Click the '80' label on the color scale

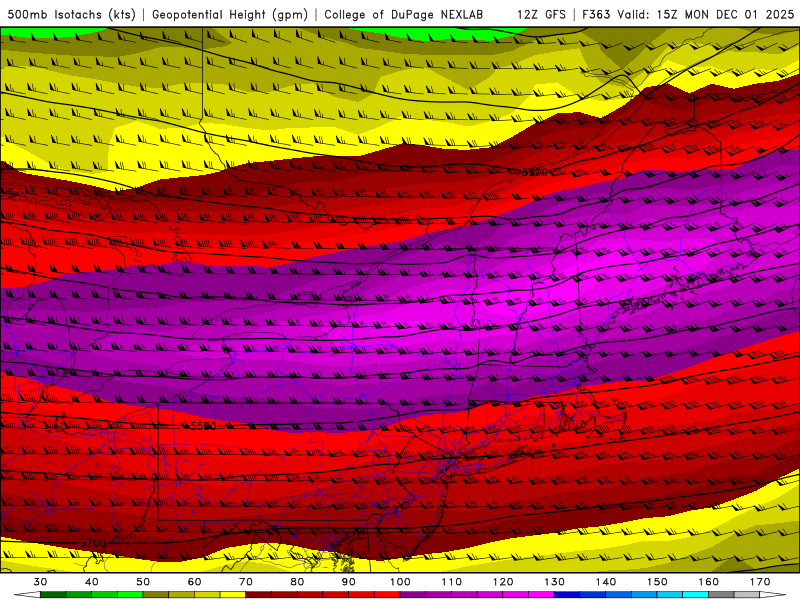point(297,582)
